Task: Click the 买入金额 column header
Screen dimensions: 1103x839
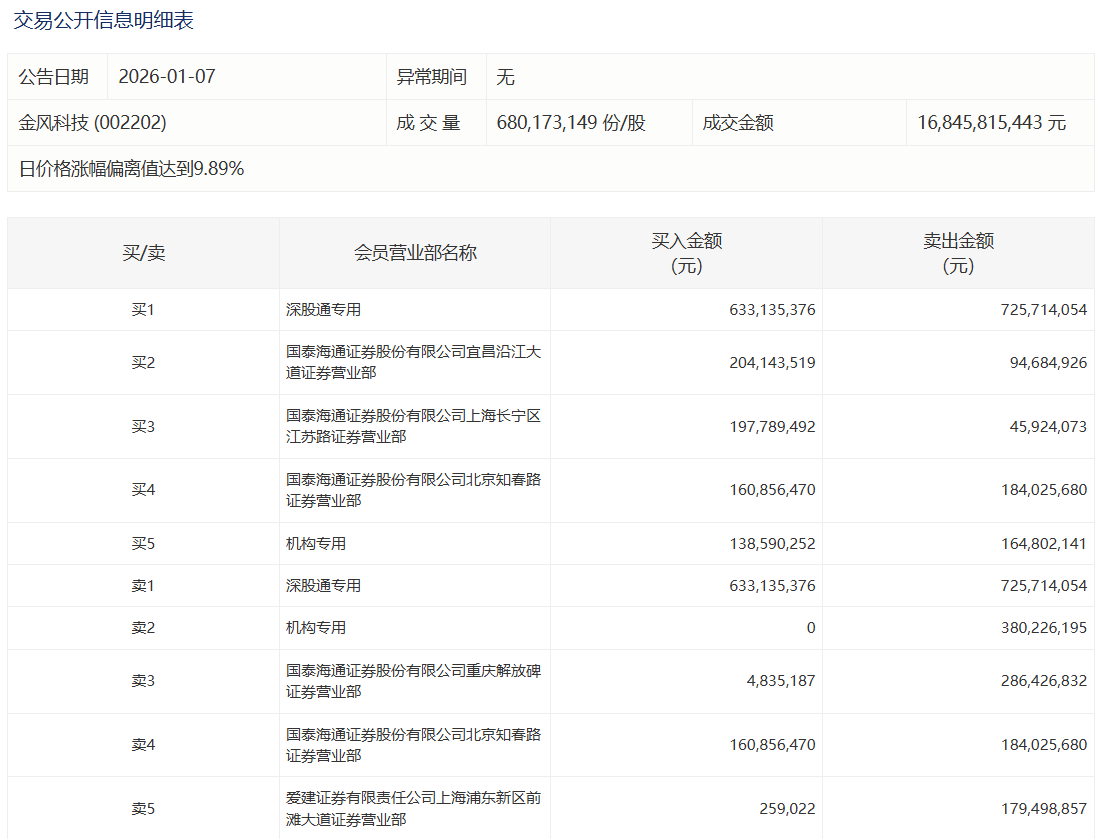Action: click(x=686, y=253)
